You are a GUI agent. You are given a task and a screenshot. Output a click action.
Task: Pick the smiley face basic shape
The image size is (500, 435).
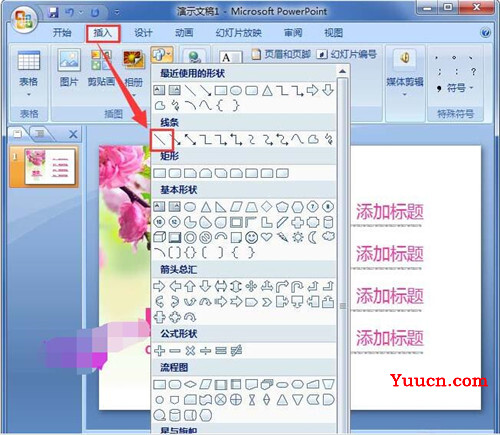(251, 237)
